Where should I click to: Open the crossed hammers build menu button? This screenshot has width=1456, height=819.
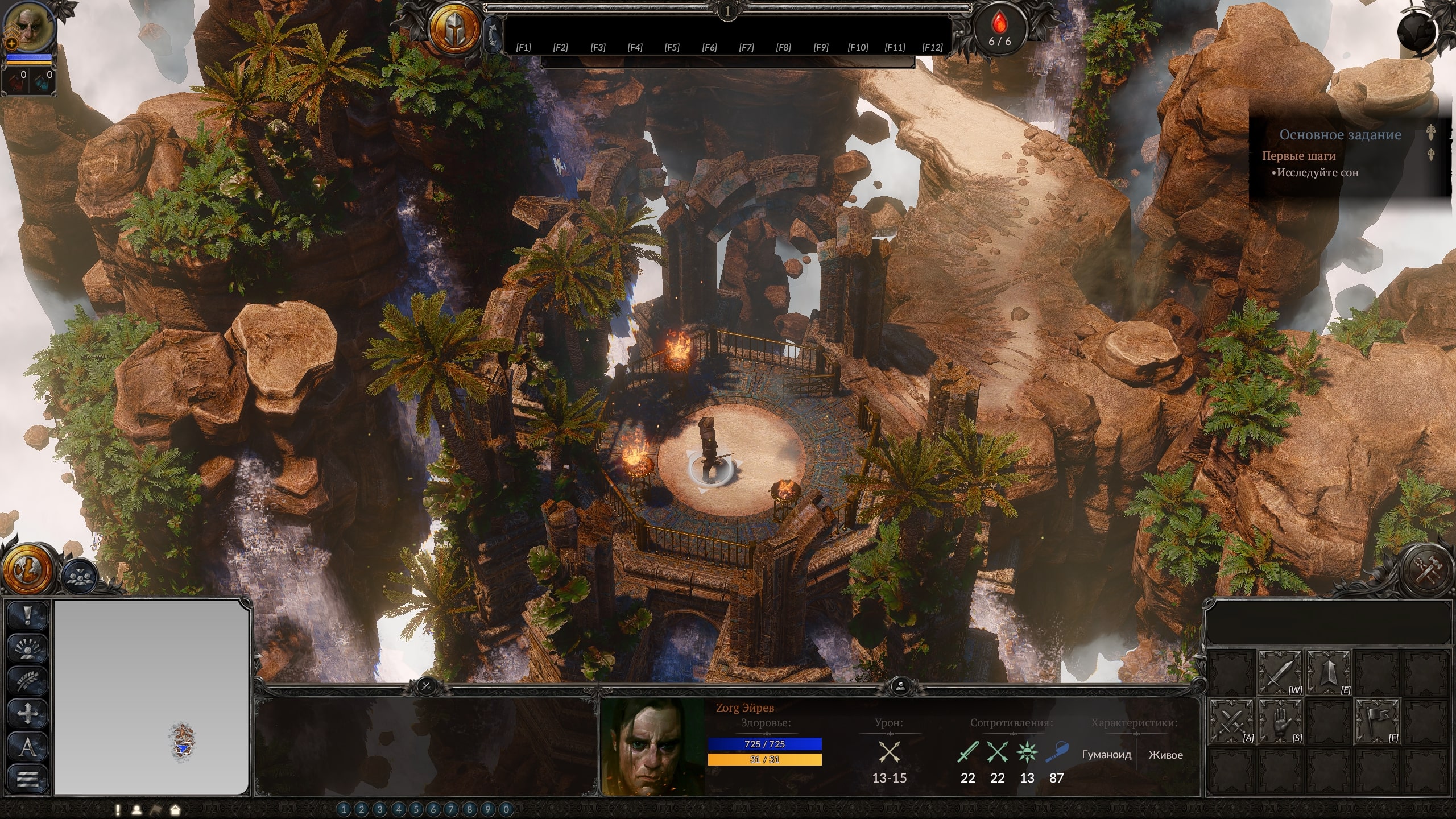coord(1428,570)
